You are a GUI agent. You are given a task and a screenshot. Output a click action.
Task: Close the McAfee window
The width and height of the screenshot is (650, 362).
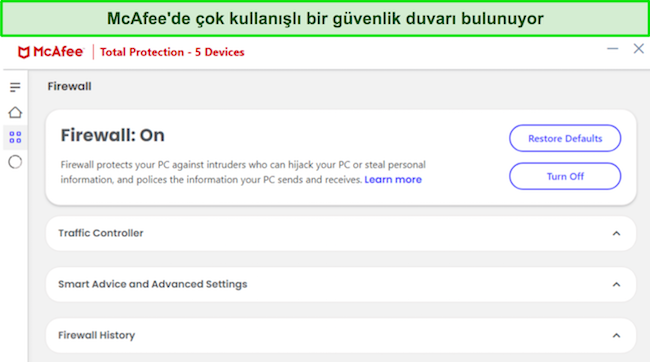point(638,49)
